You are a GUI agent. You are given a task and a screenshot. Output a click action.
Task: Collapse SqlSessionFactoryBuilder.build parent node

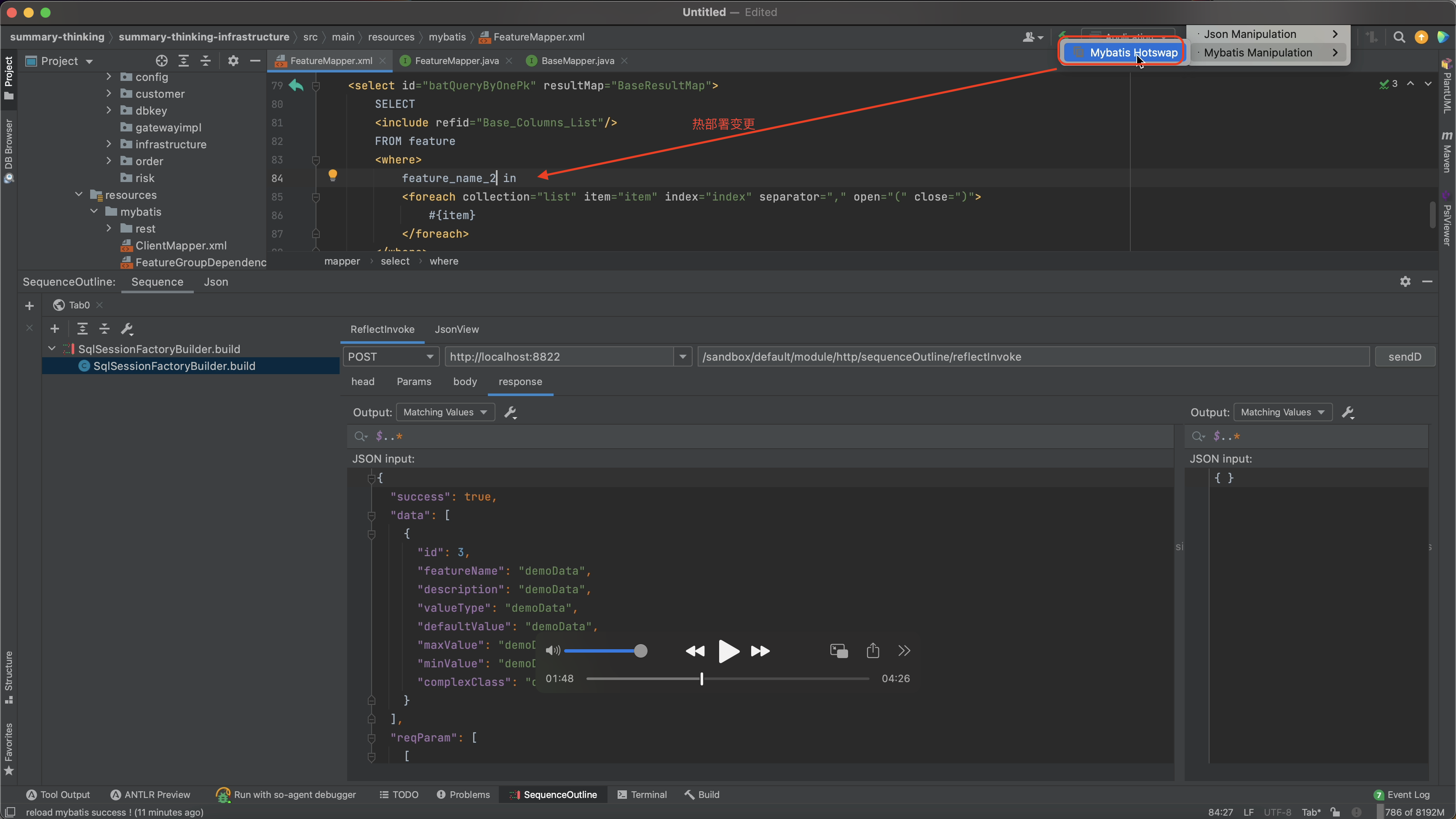point(52,349)
